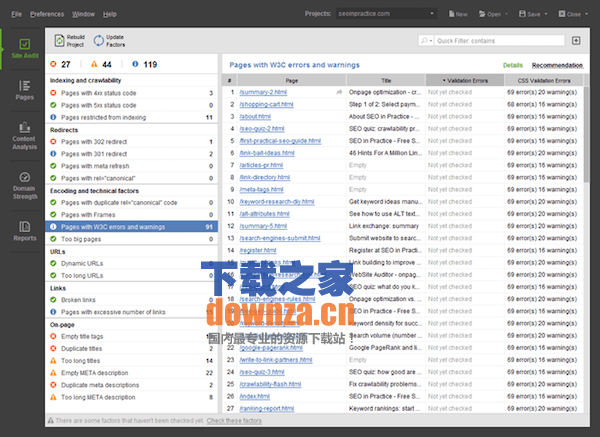
Task: Click the warning icon in bottom status bar
Action: click(x=51, y=421)
